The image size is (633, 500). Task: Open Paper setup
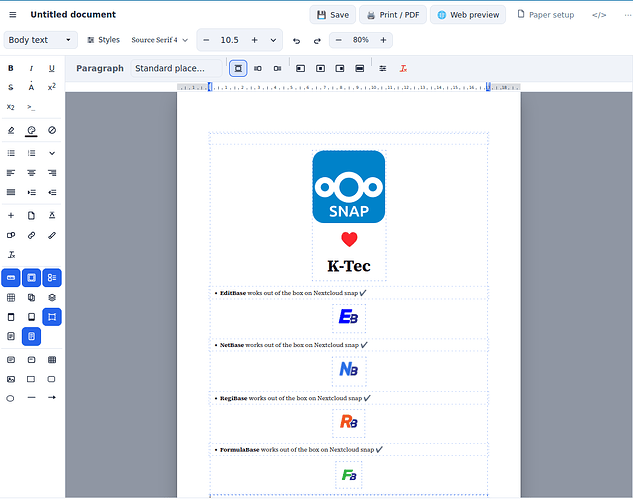546,15
